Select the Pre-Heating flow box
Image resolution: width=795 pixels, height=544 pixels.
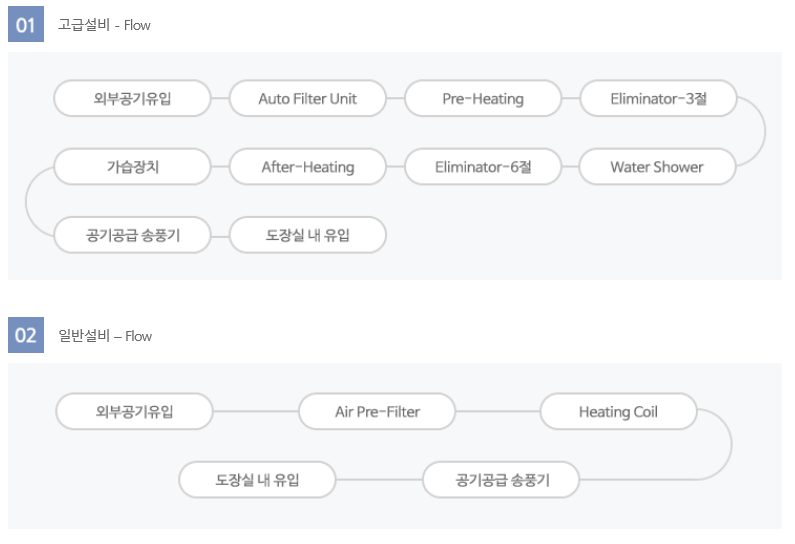point(483,98)
